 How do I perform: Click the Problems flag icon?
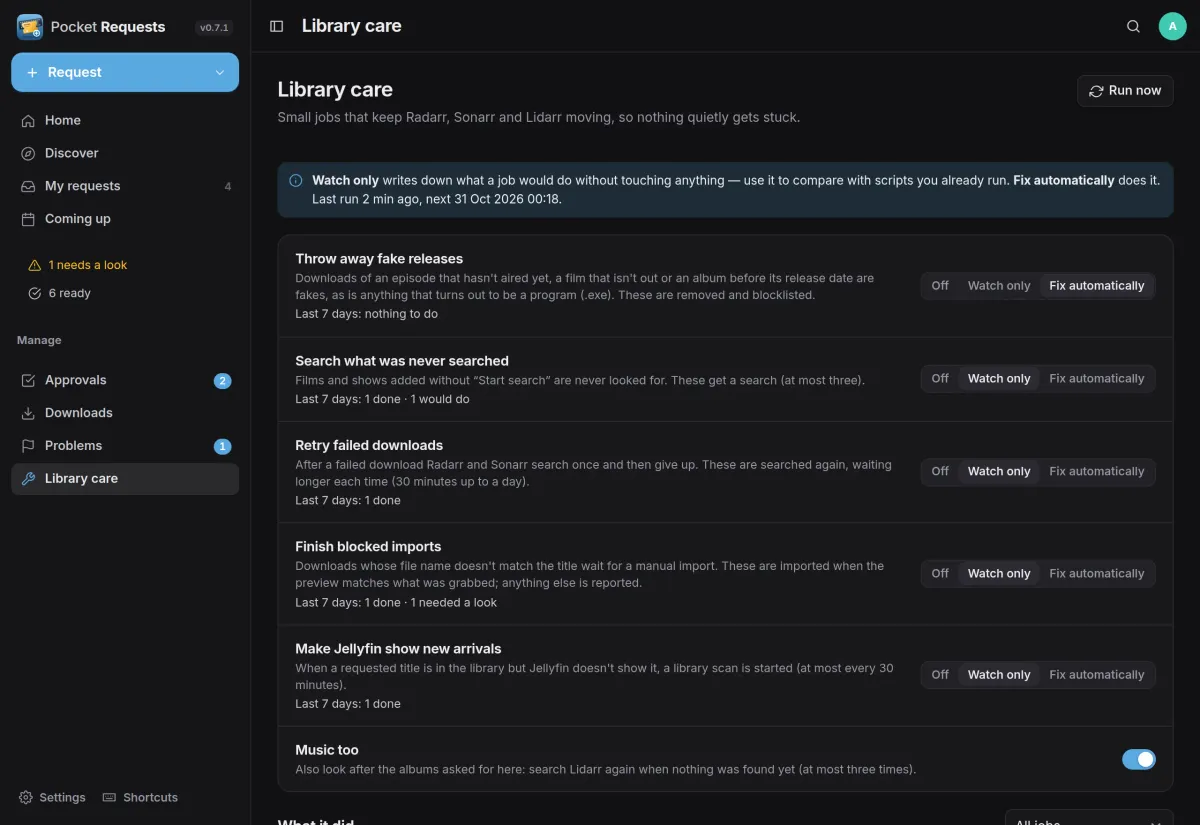click(x=28, y=446)
